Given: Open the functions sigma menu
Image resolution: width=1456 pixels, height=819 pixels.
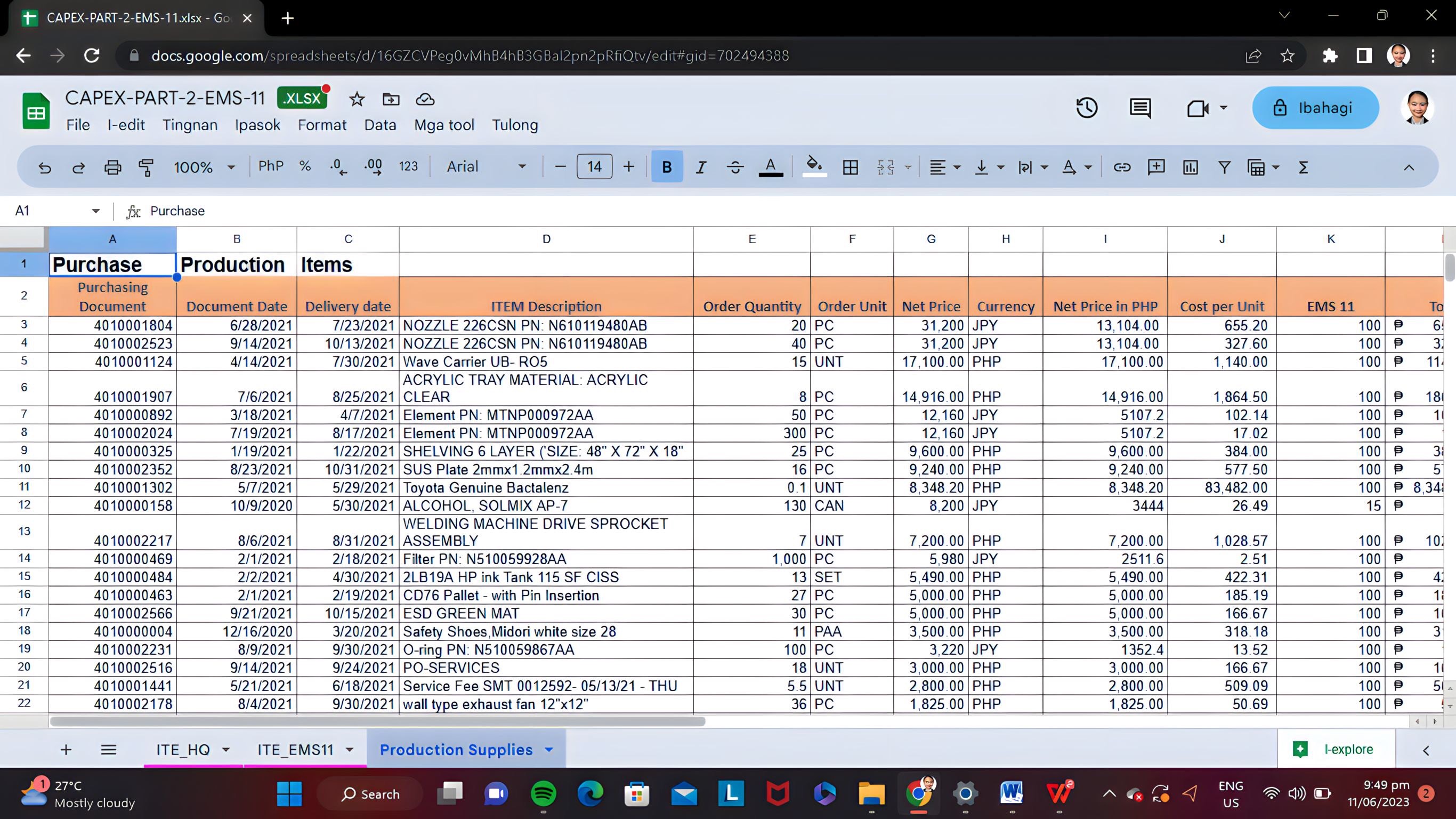Looking at the screenshot, I should (x=1304, y=167).
